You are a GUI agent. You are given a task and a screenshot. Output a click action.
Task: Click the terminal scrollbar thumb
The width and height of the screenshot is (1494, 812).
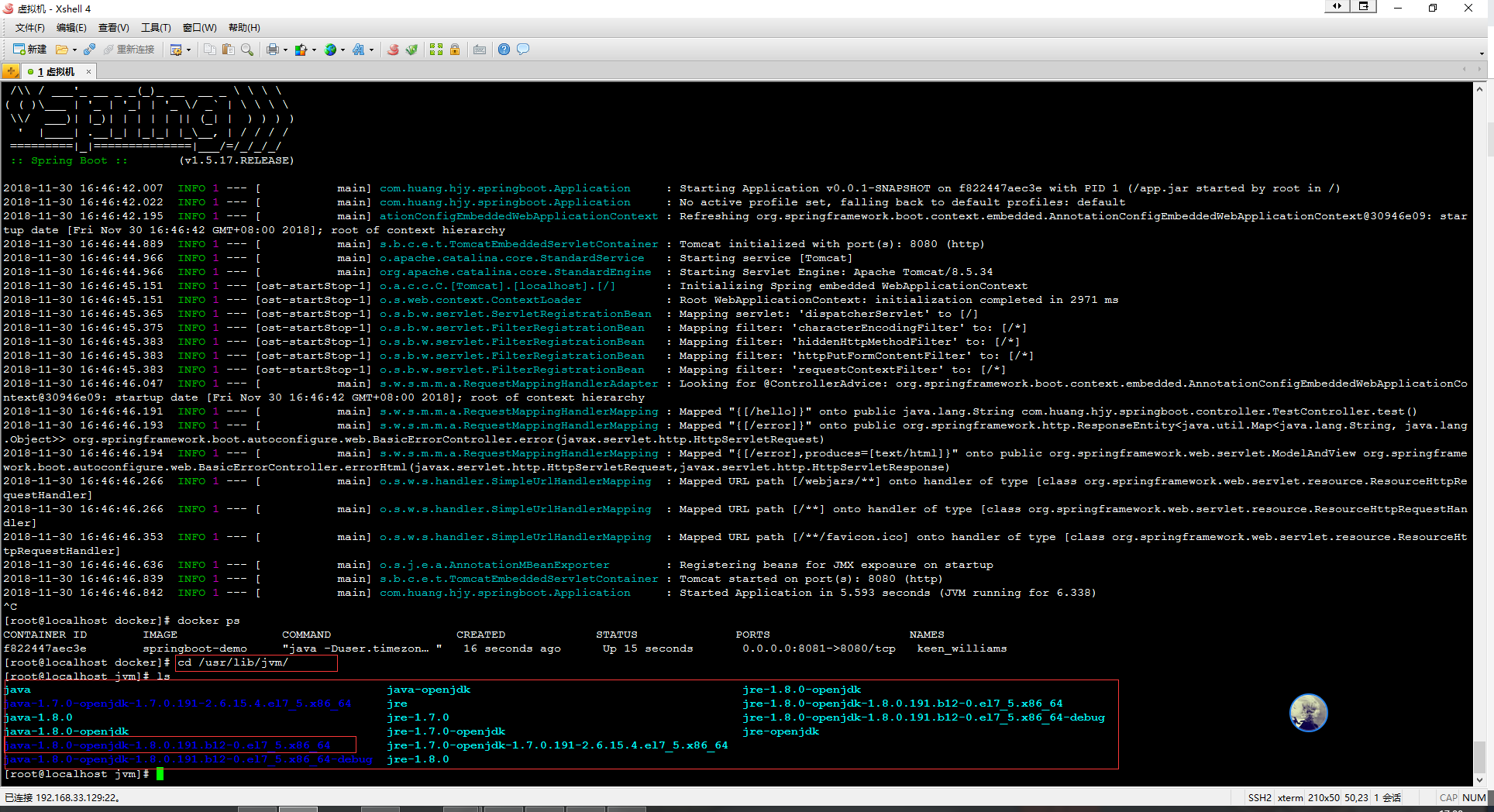pyautogui.click(x=1479, y=757)
